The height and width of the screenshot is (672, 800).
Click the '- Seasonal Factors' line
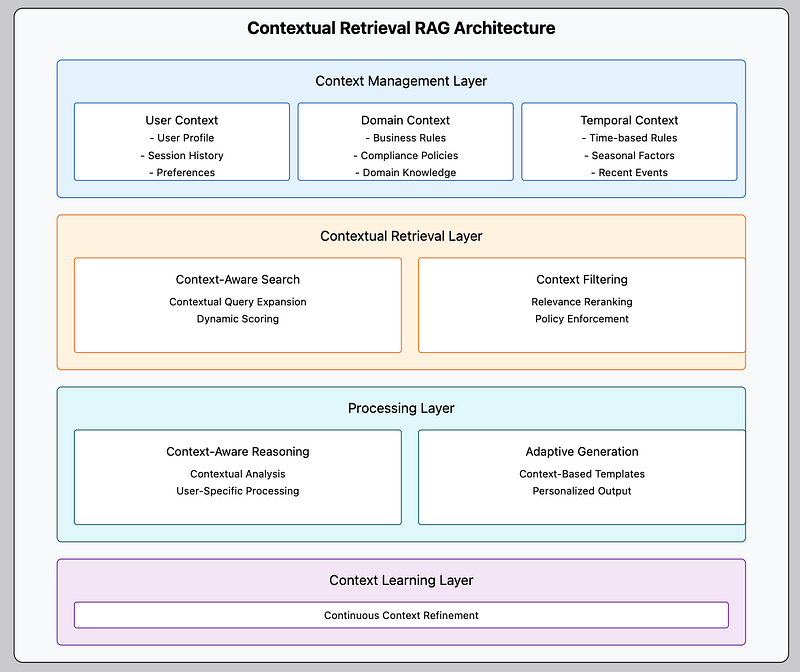[629, 155]
